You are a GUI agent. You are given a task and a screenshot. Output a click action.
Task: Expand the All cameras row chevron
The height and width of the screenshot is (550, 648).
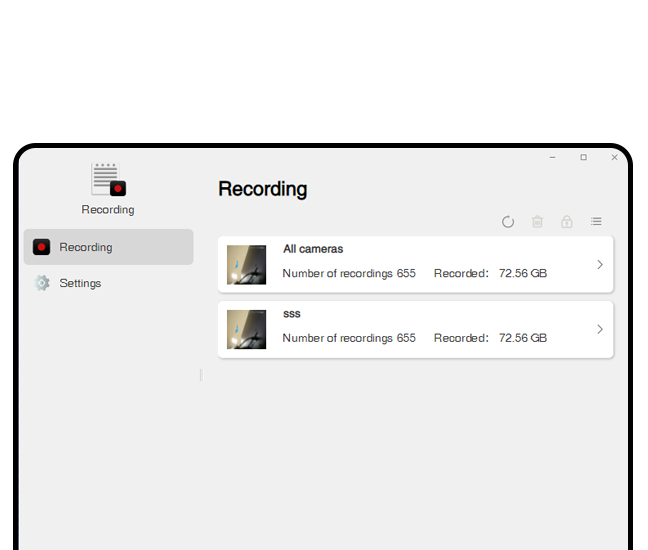coord(600,265)
